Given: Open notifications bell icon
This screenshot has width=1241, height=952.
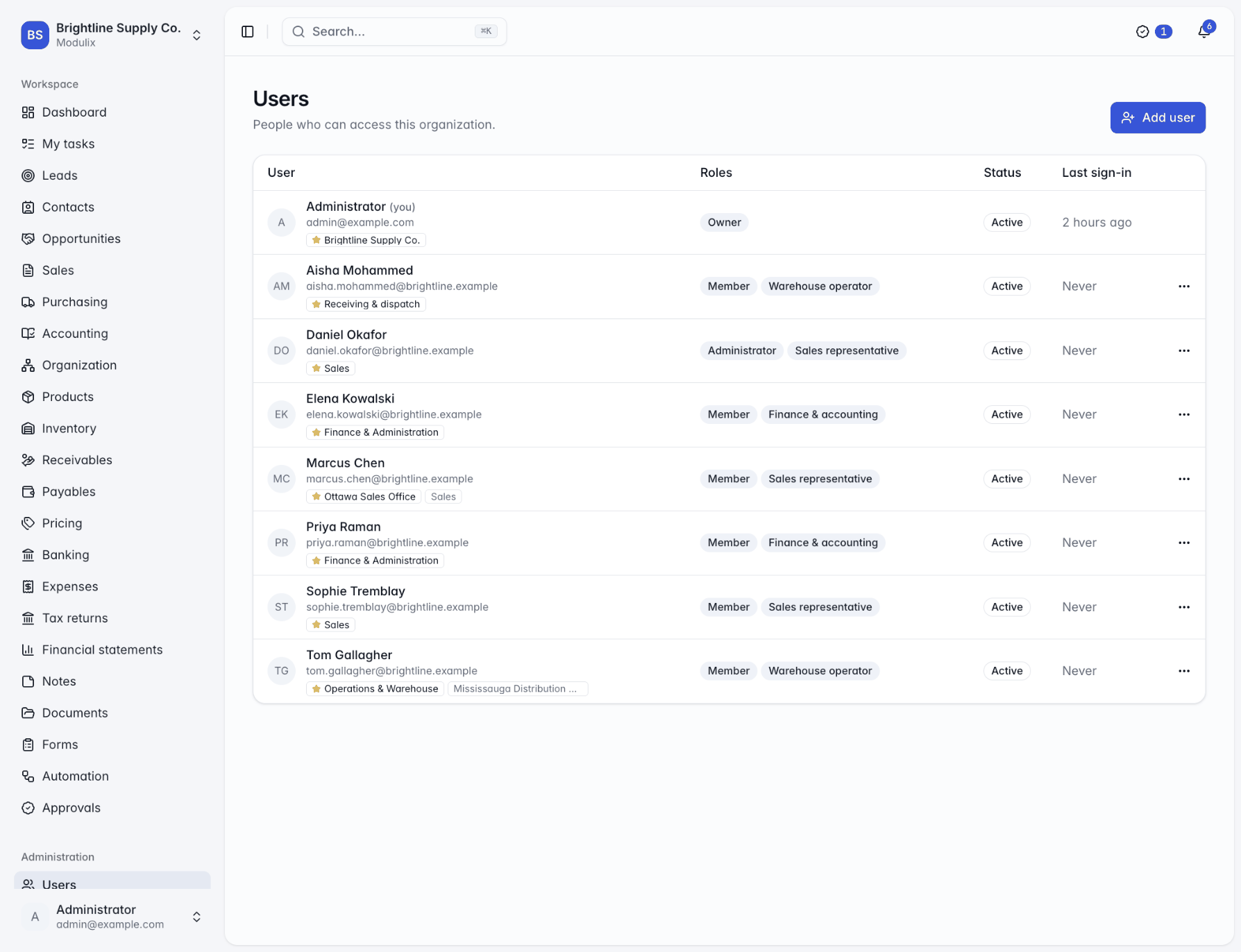Looking at the screenshot, I should (x=1204, y=31).
